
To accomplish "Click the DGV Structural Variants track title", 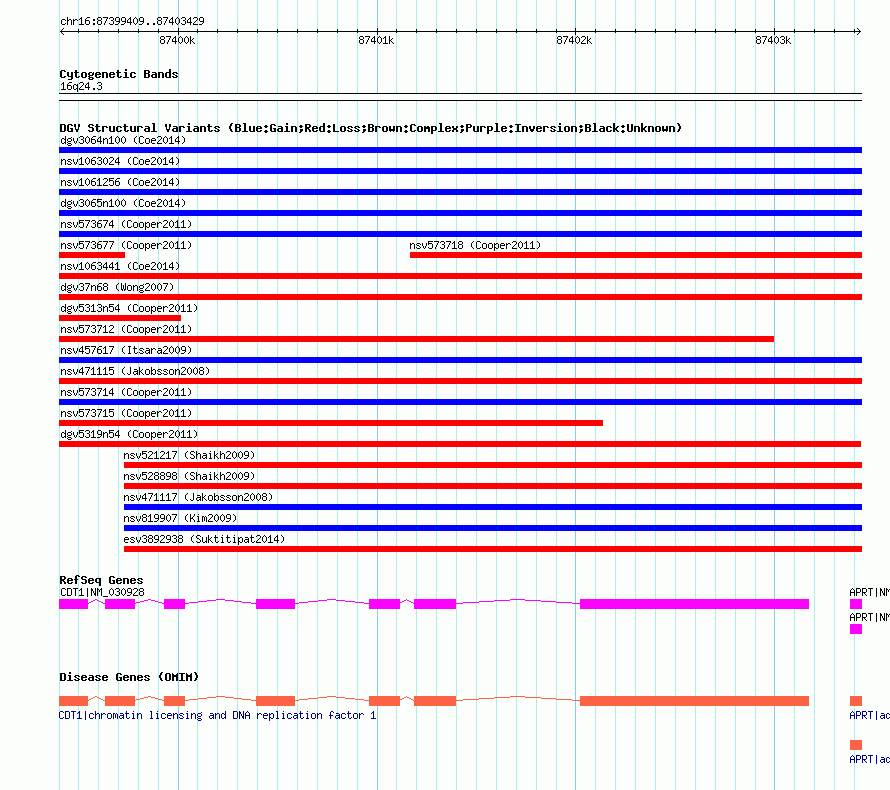I will tap(370, 128).
